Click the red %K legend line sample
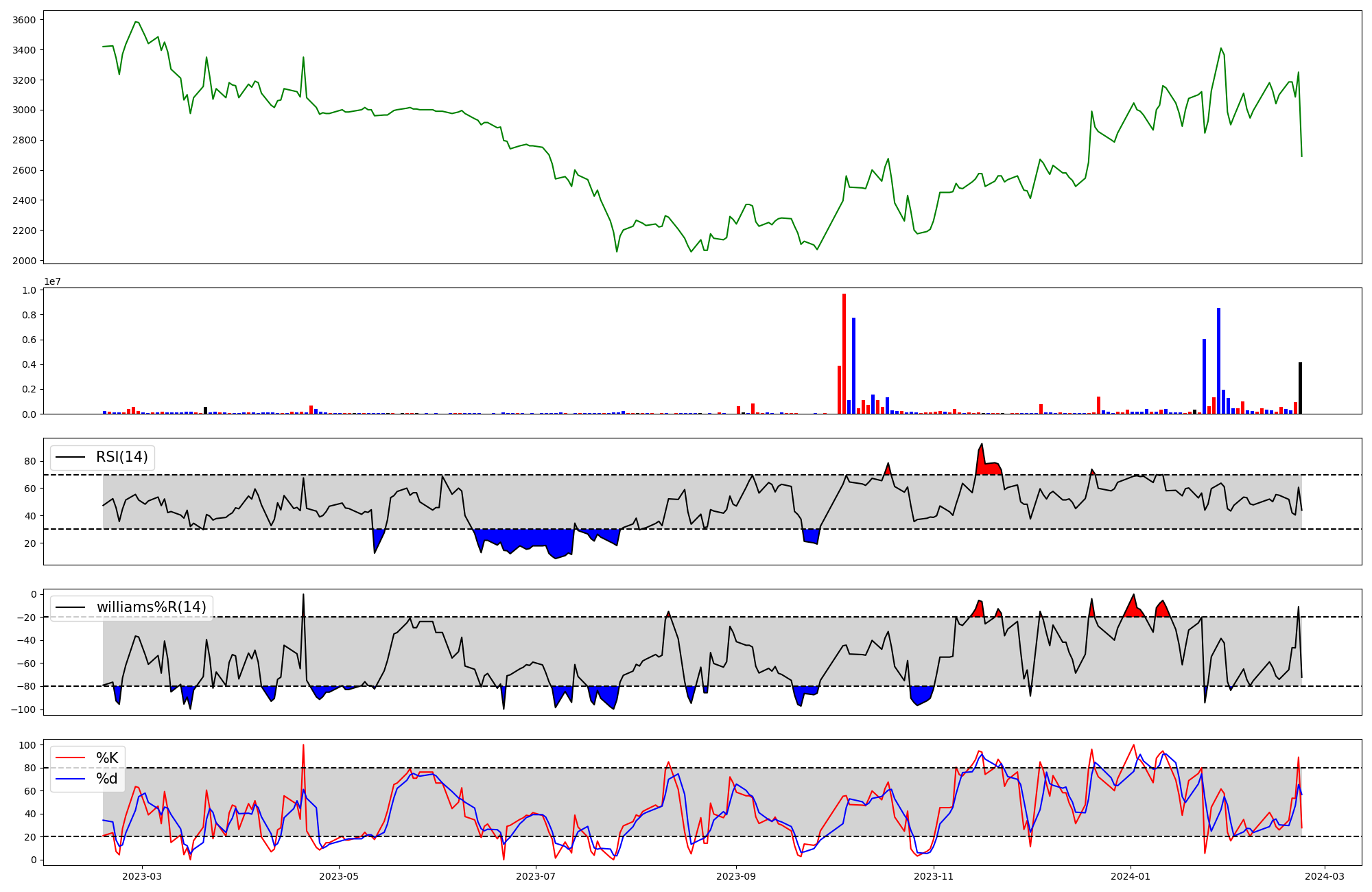Viewport: 1372px width, 892px height. [70, 758]
